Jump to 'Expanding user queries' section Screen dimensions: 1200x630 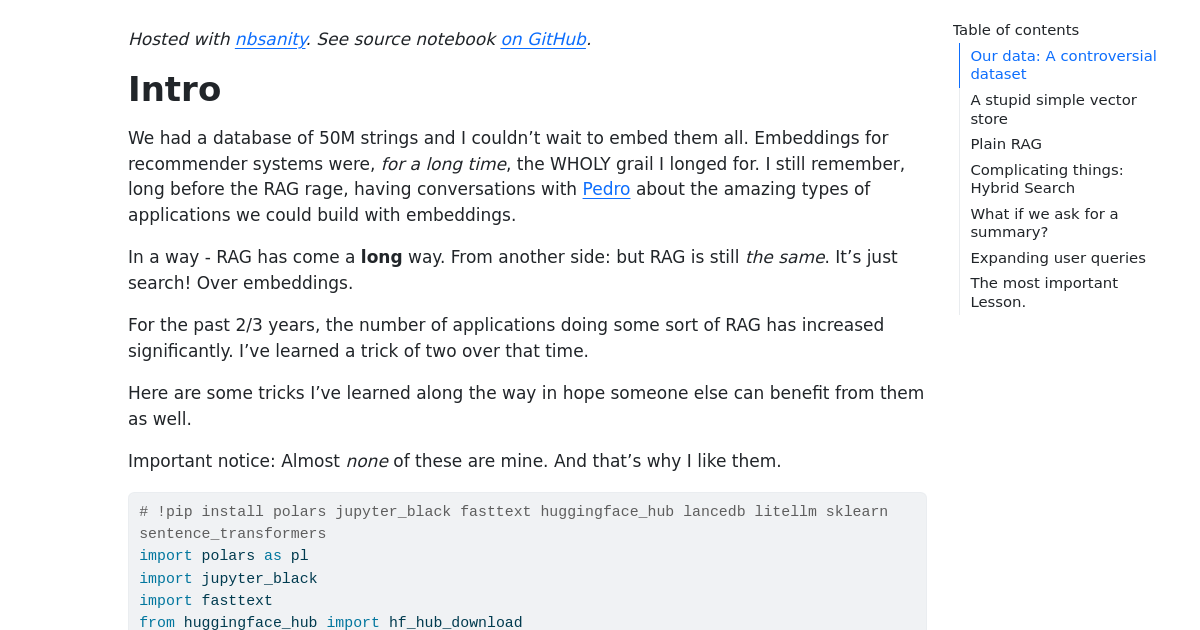click(x=1058, y=258)
